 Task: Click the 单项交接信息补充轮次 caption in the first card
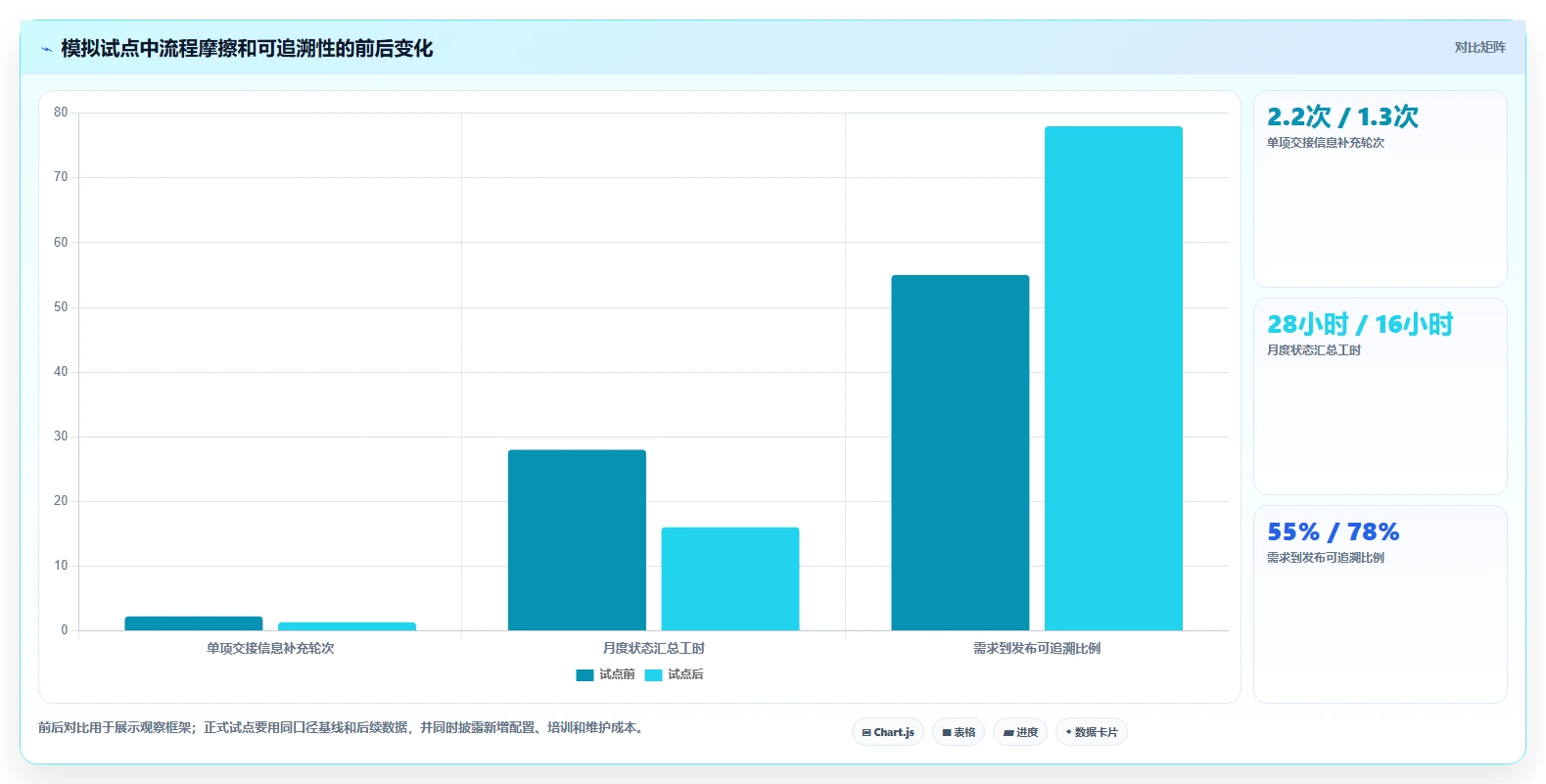[x=1326, y=143]
